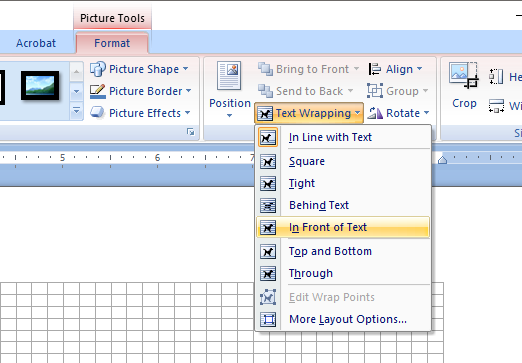Click the Square wrapping icon
Viewport: 522px width, 363px height.
pyautogui.click(x=268, y=162)
